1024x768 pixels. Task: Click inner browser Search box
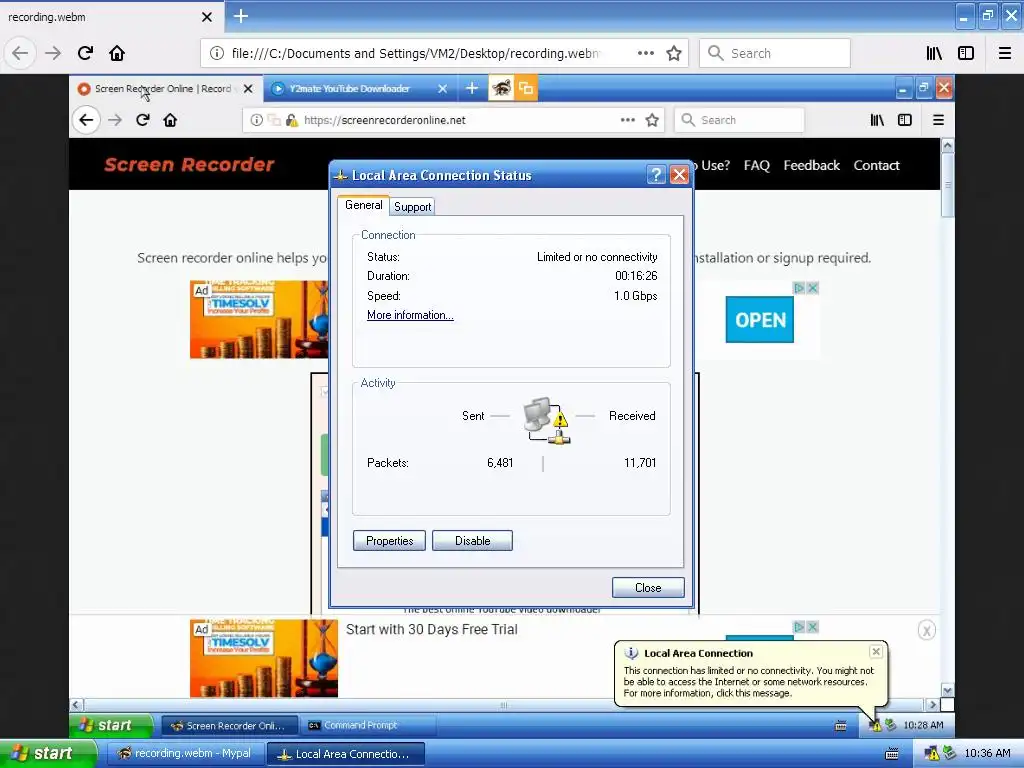tap(739, 120)
